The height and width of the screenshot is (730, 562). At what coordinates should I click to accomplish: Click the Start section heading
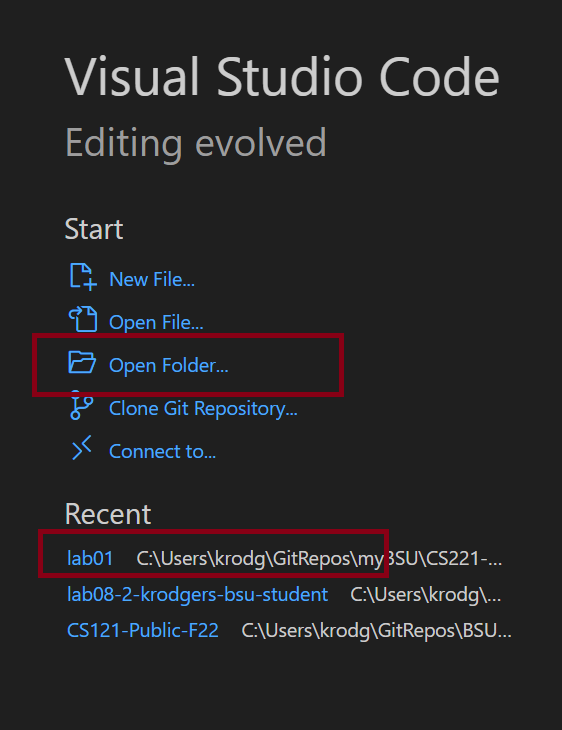click(94, 229)
